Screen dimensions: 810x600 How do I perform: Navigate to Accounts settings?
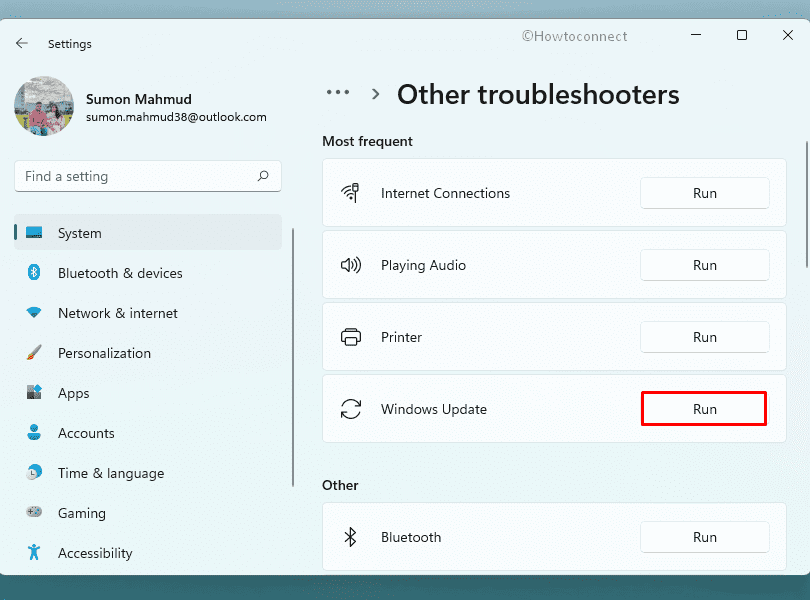pos(148,433)
